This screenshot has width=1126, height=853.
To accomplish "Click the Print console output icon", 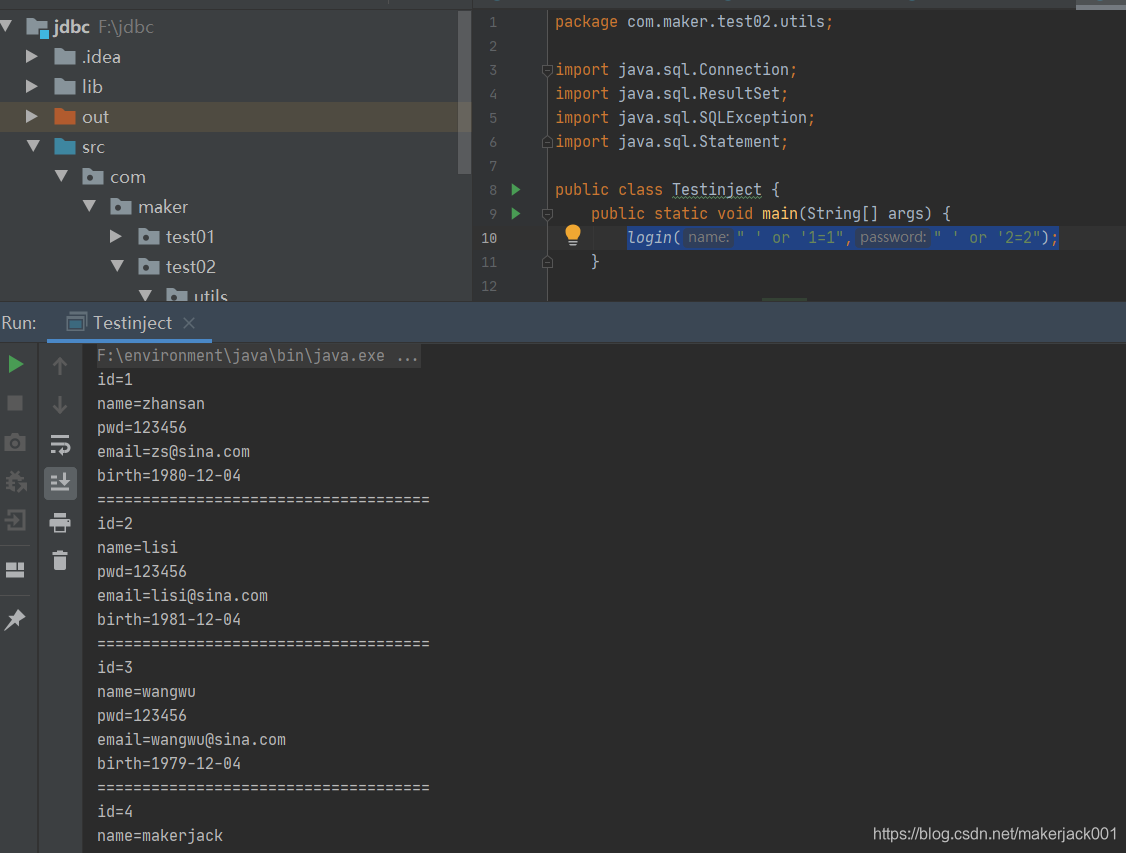I will (x=60, y=522).
